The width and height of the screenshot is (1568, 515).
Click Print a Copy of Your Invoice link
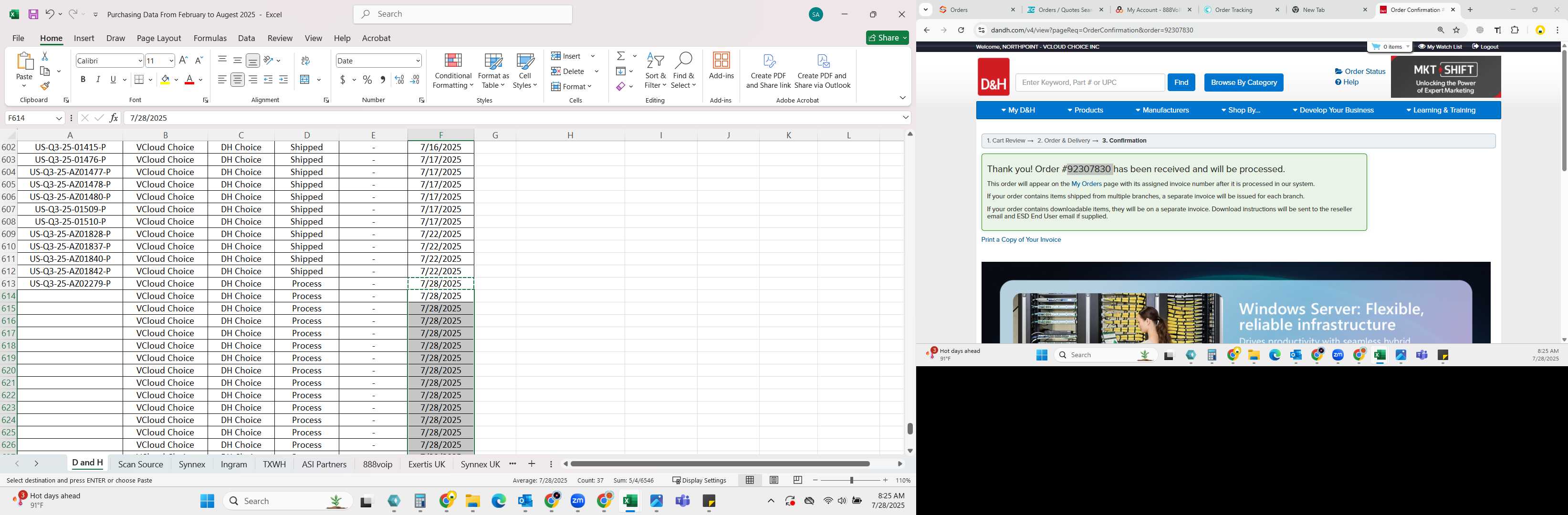coord(1021,239)
